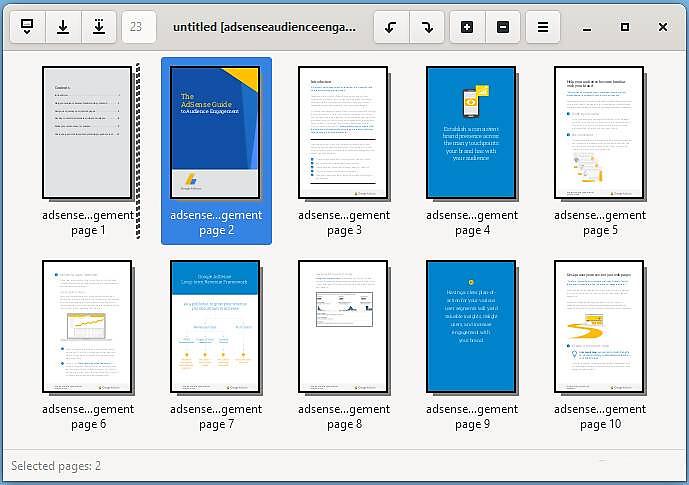Click the 'page 6' label text
The image size is (689, 485).
pos(88,424)
